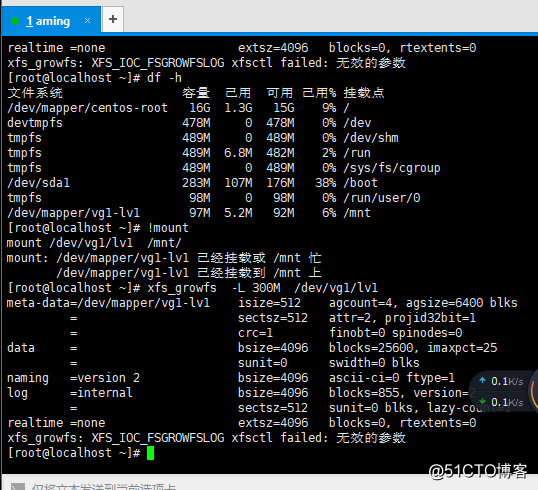Click the 'xfs_growfs -L 300M /dev/vg1/lv1' command

[x=262, y=288]
